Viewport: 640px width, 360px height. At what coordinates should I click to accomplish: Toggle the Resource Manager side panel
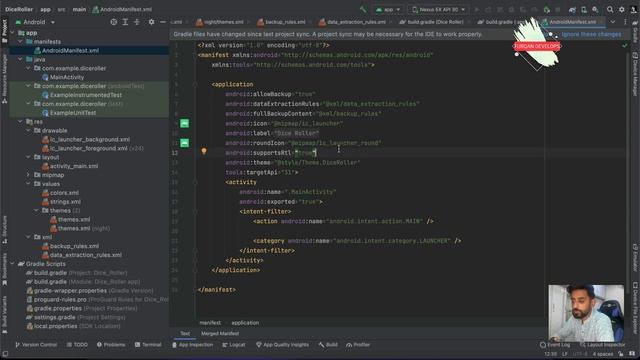(4, 78)
